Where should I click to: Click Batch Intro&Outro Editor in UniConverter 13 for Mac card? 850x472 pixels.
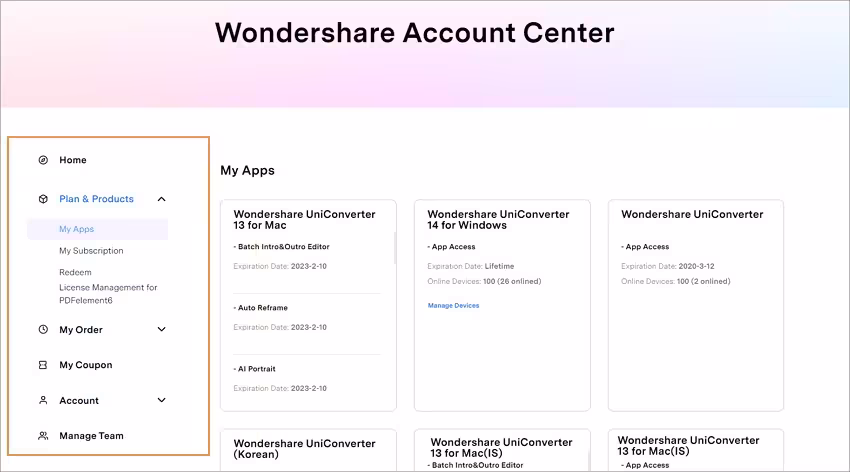[284, 247]
